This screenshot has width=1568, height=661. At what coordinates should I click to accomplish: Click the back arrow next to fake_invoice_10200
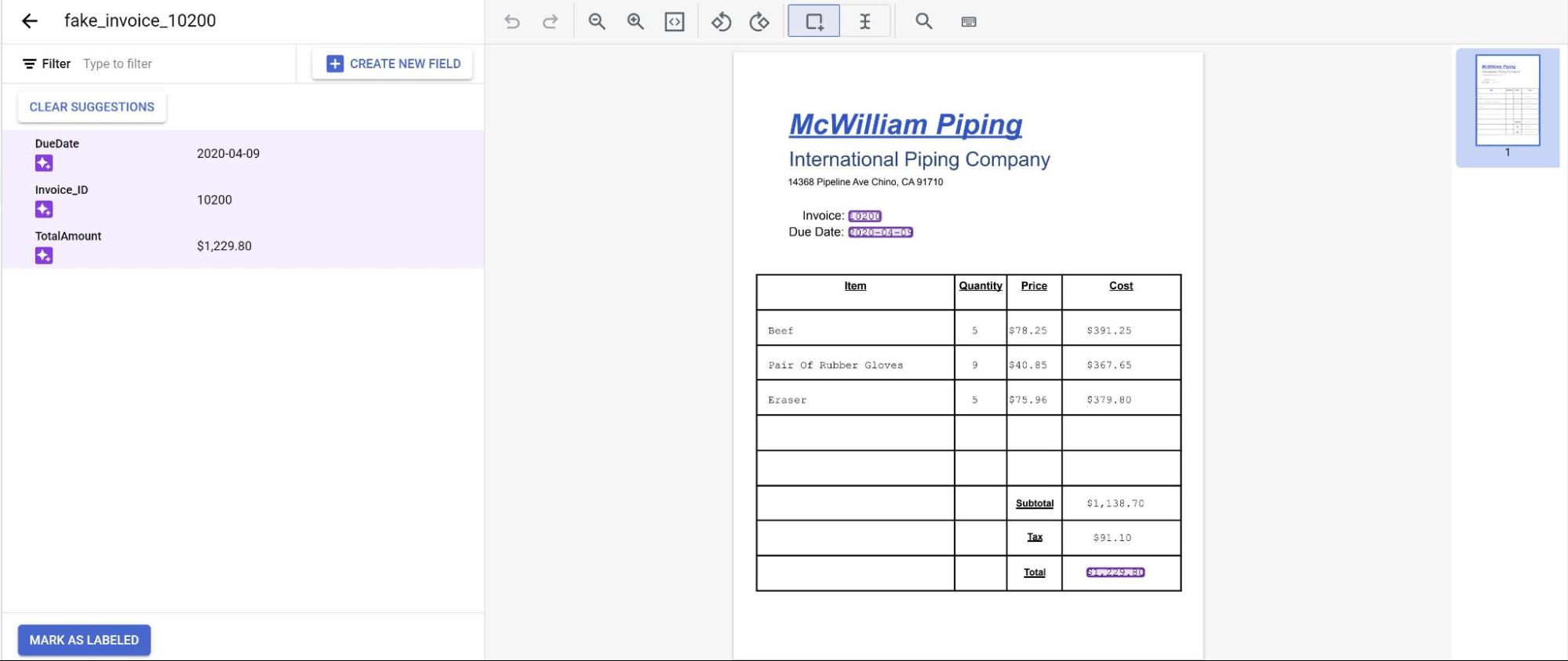coord(30,21)
